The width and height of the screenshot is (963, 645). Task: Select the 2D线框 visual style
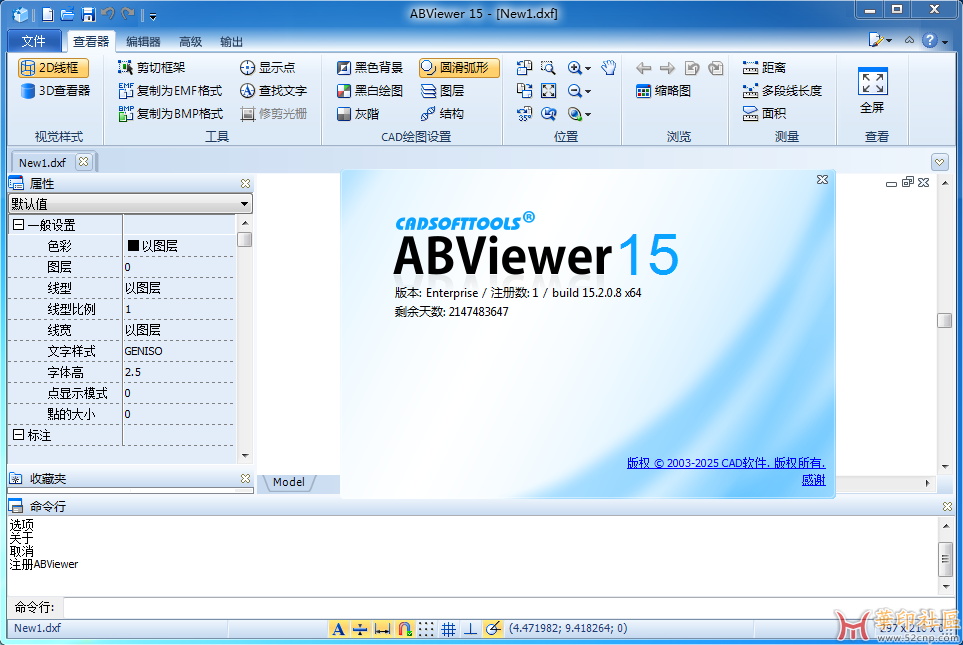[x=53, y=68]
